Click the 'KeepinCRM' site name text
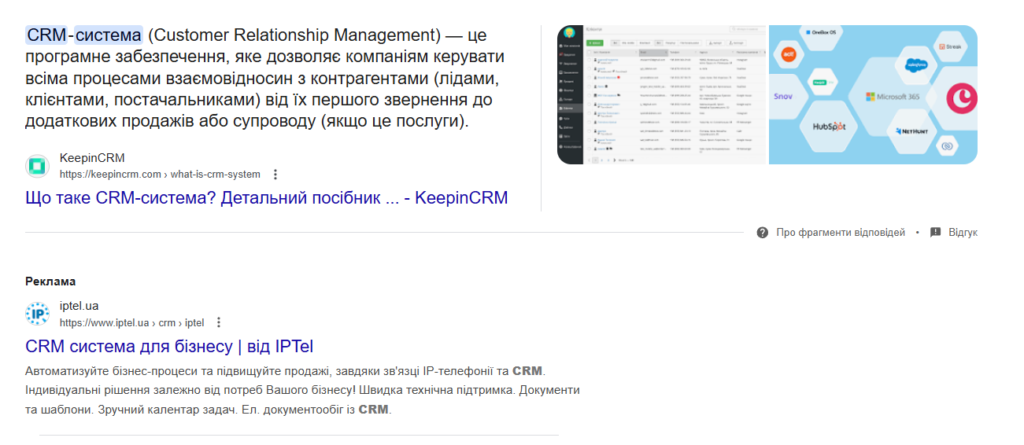Viewport: 1024px width, 445px height. (92, 158)
